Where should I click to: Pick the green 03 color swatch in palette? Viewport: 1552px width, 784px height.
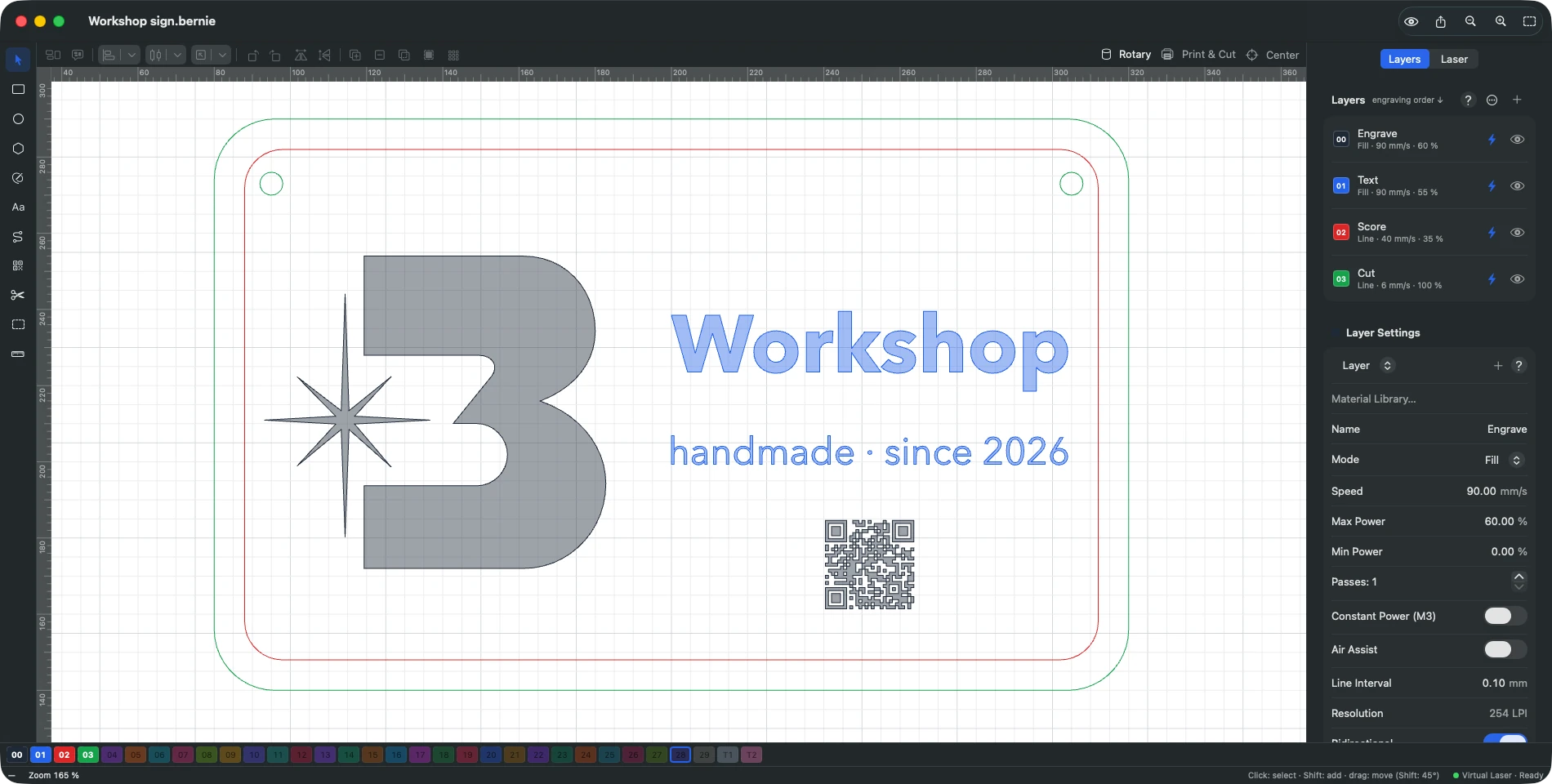point(87,755)
